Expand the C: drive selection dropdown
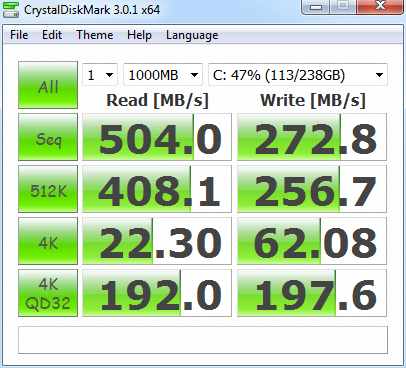This screenshot has width=406, height=368. point(298,75)
